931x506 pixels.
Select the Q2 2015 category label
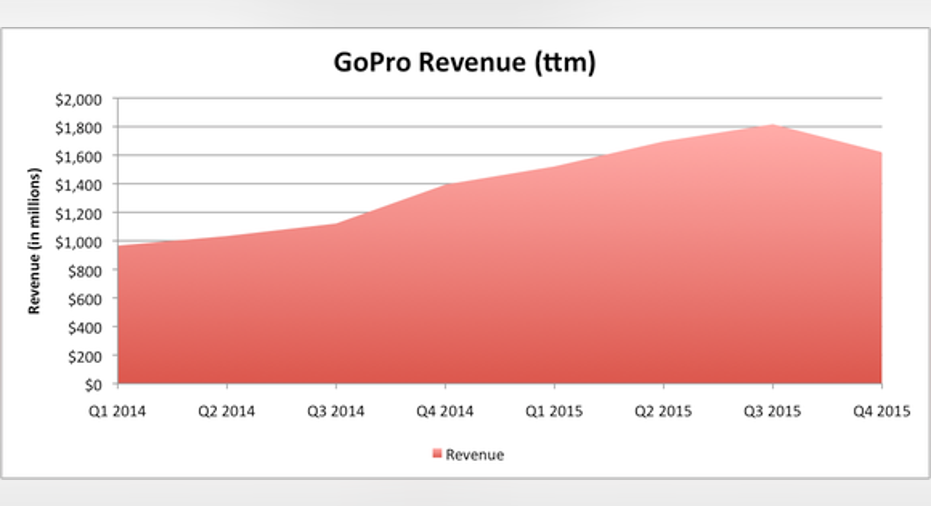[x=663, y=411]
